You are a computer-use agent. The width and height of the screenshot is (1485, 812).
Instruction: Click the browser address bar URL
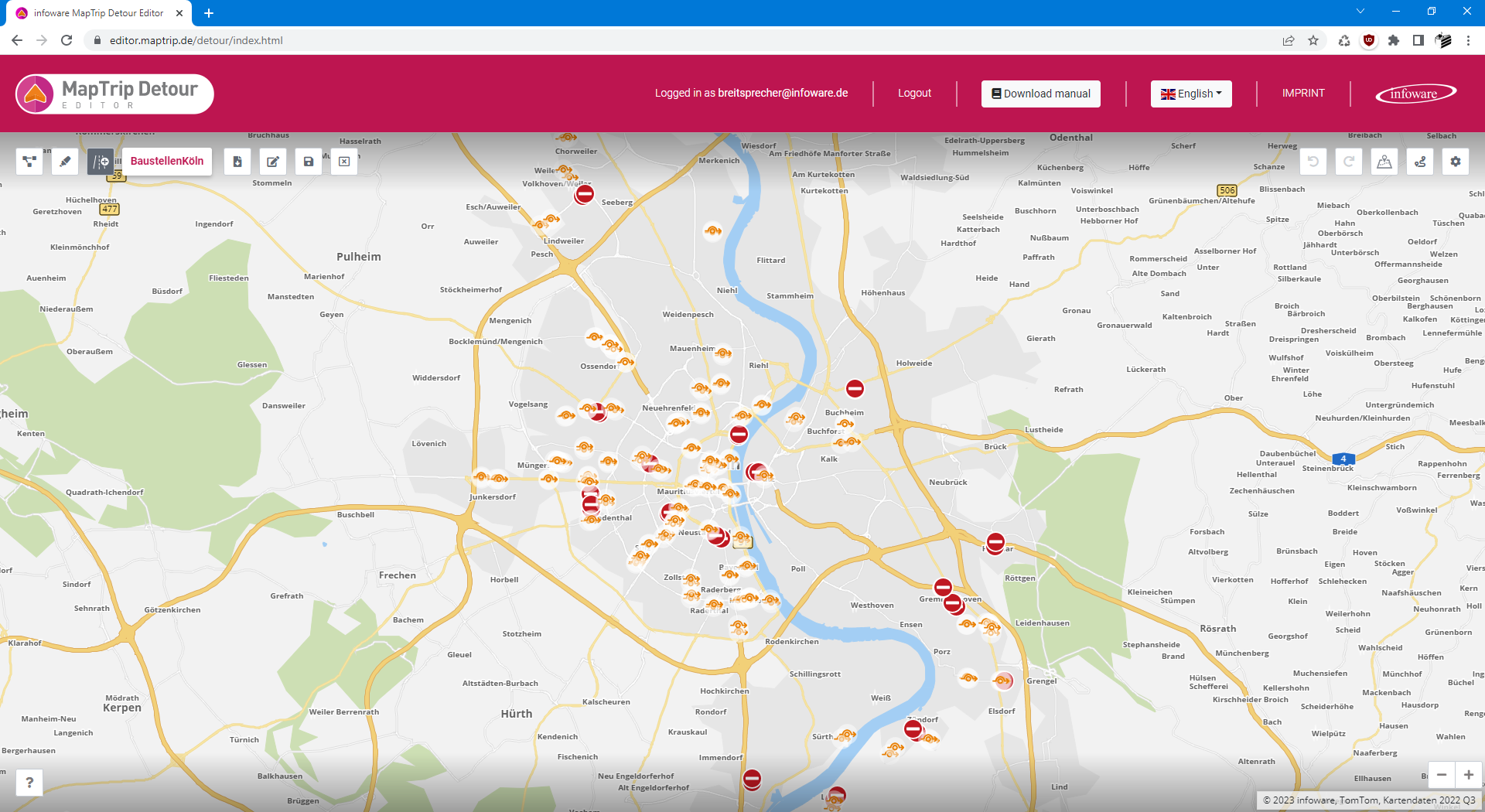(x=196, y=40)
